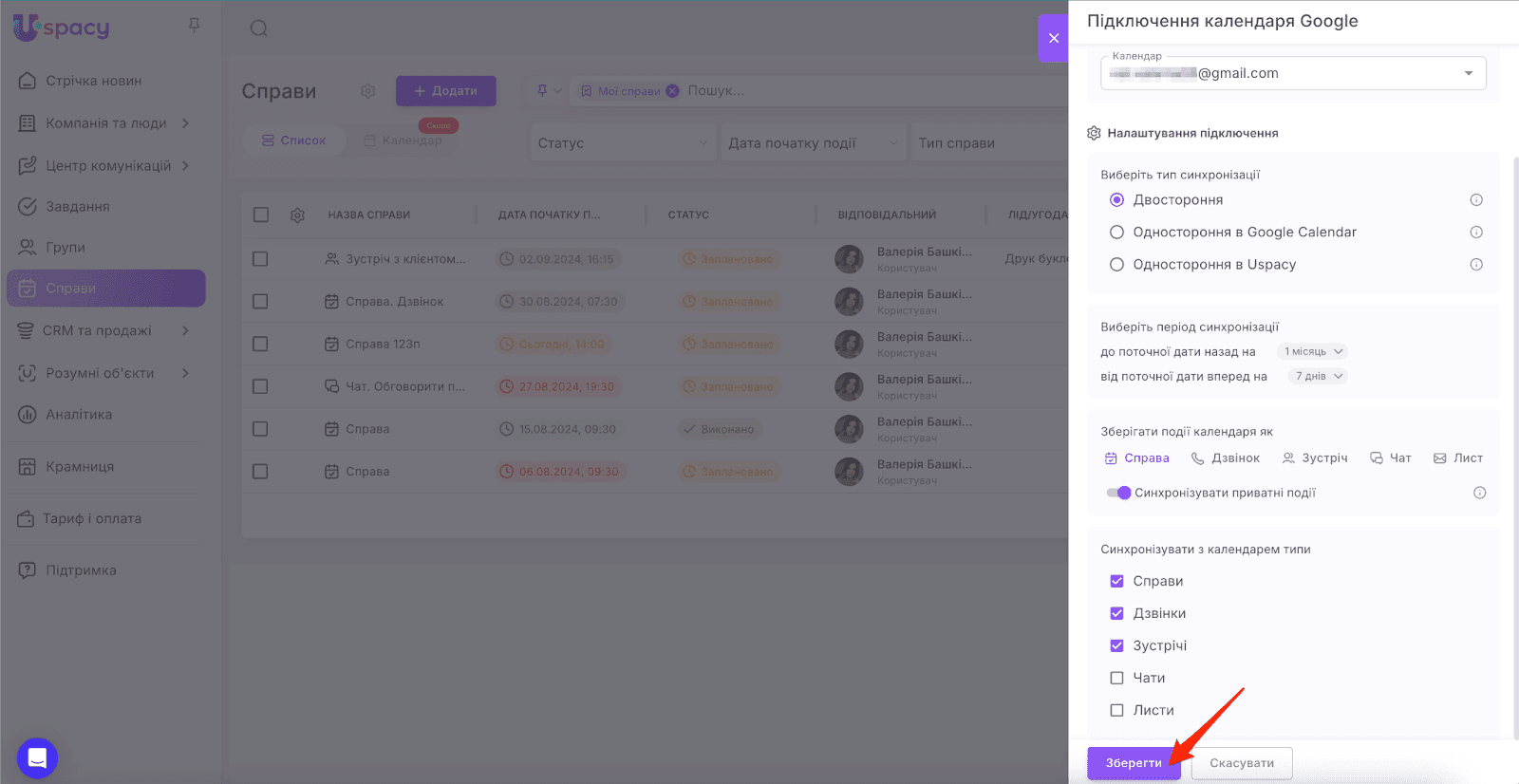Image resolution: width=1519 pixels, height=784 pixels.
Task: Check the Листи sync type checkbox
Action: (1116, 711)
